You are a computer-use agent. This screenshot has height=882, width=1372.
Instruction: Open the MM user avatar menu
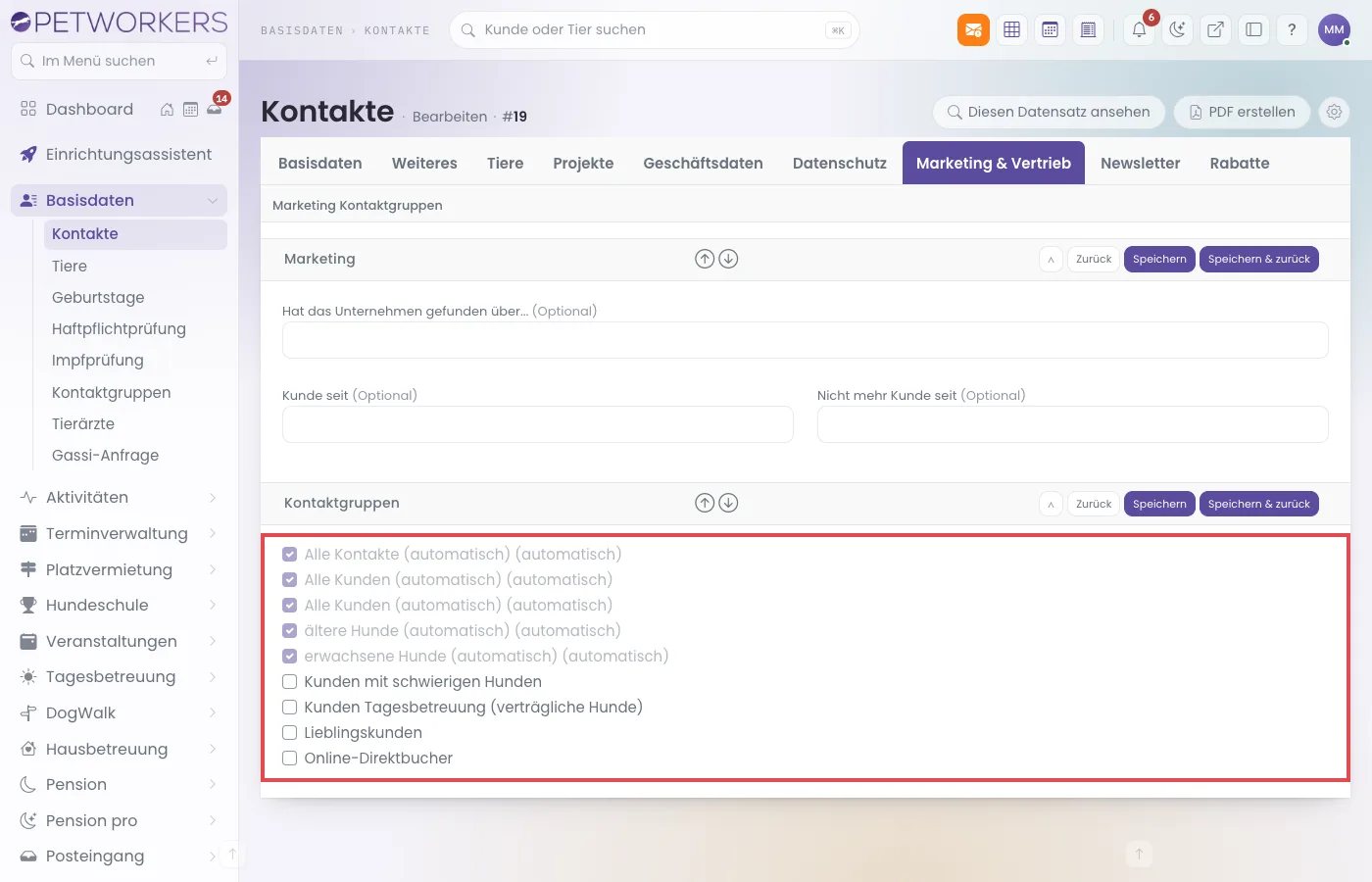(1334, 29)
